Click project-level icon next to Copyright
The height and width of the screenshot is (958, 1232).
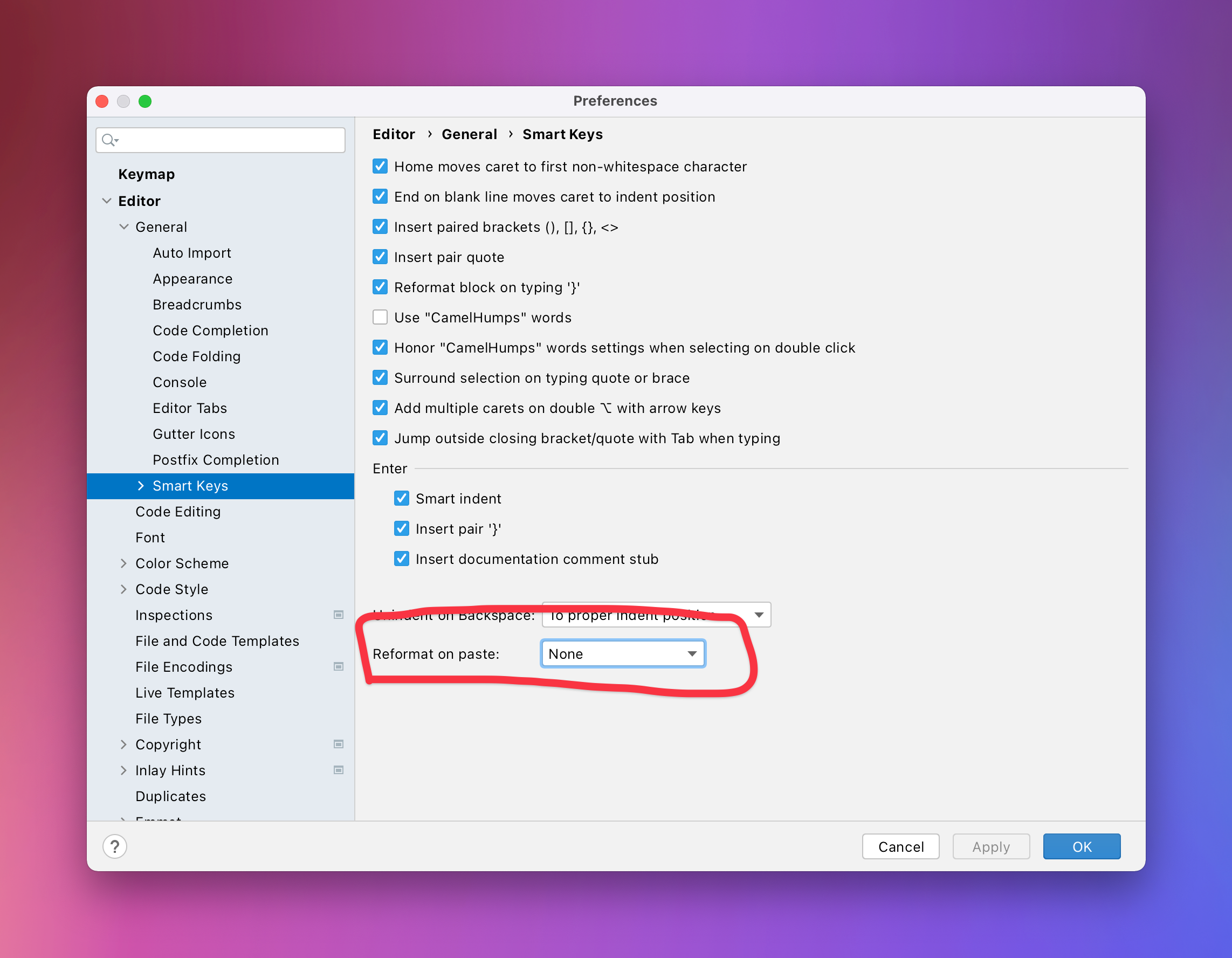pos(339,744)
